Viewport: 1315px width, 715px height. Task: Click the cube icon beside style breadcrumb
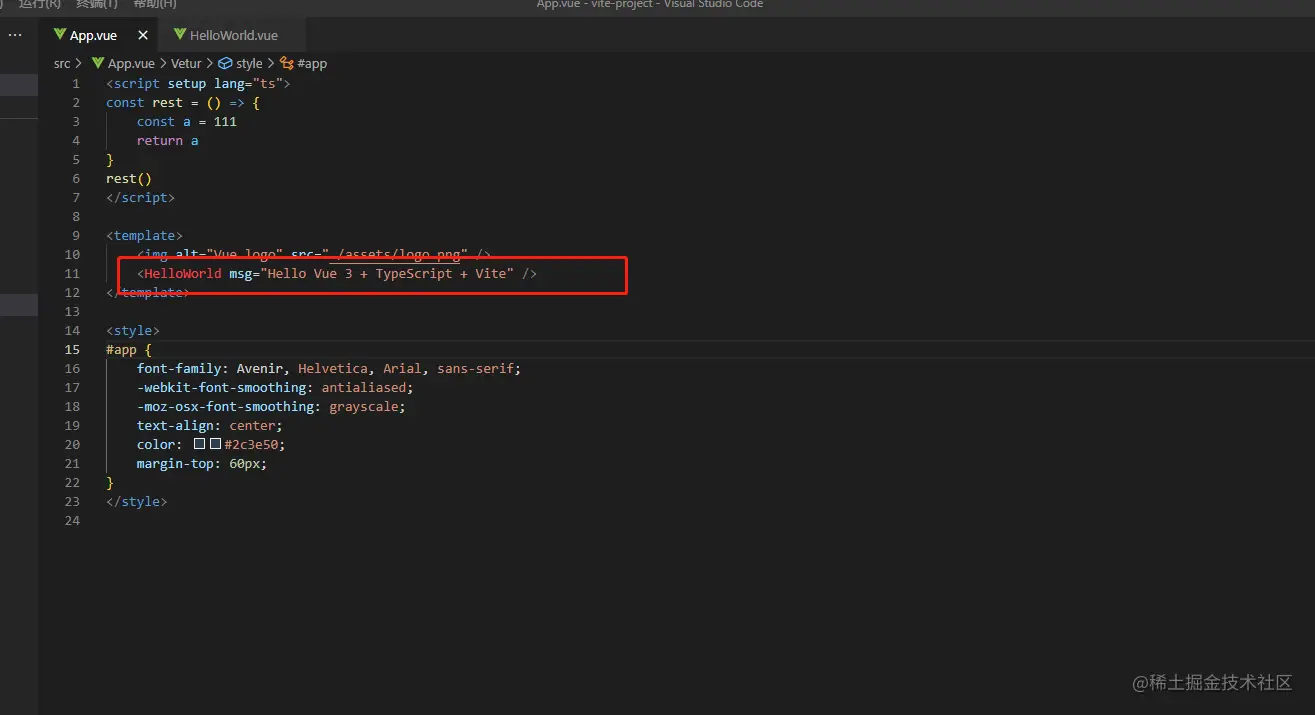point(225,63)
